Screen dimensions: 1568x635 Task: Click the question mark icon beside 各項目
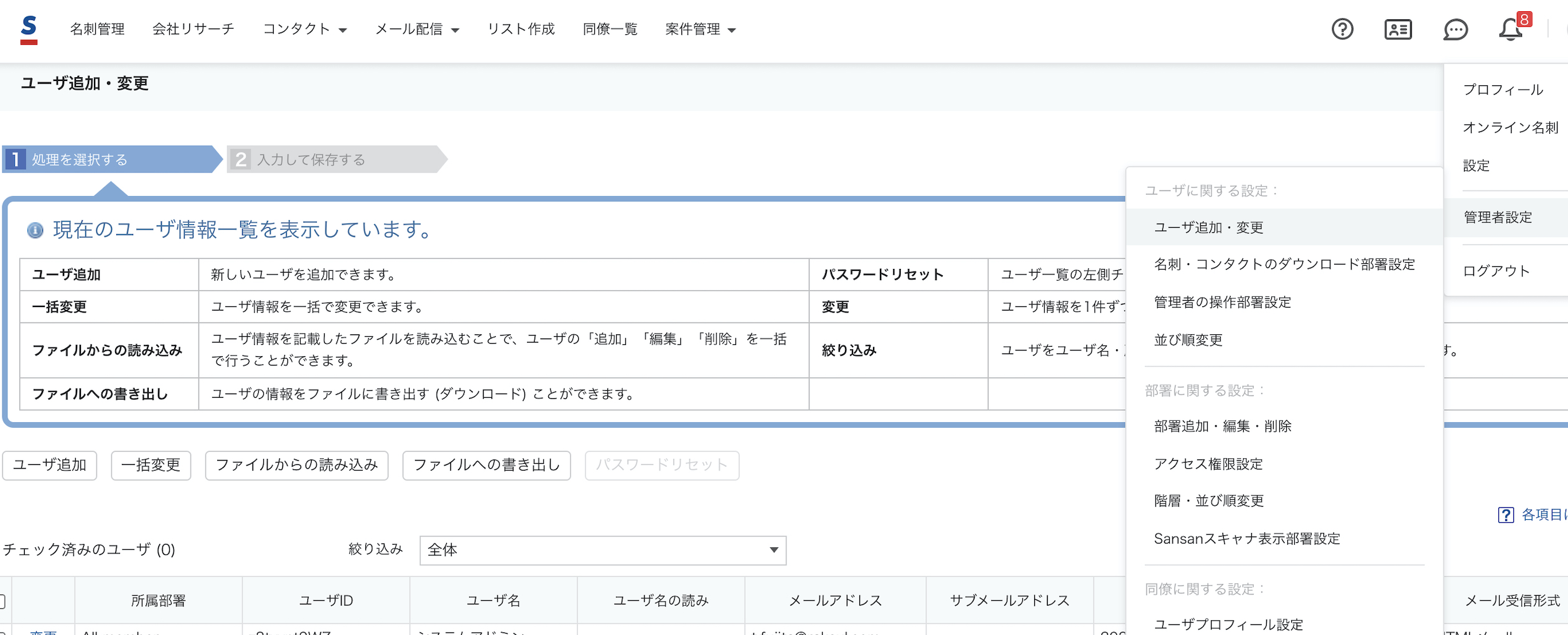click(1506, 515)
